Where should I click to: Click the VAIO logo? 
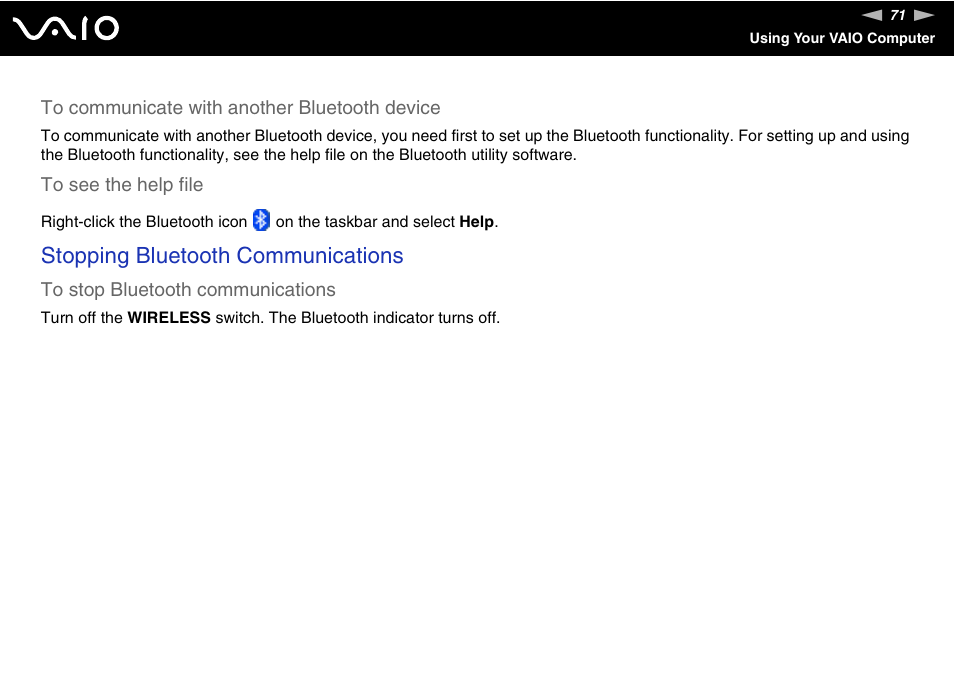66,29
